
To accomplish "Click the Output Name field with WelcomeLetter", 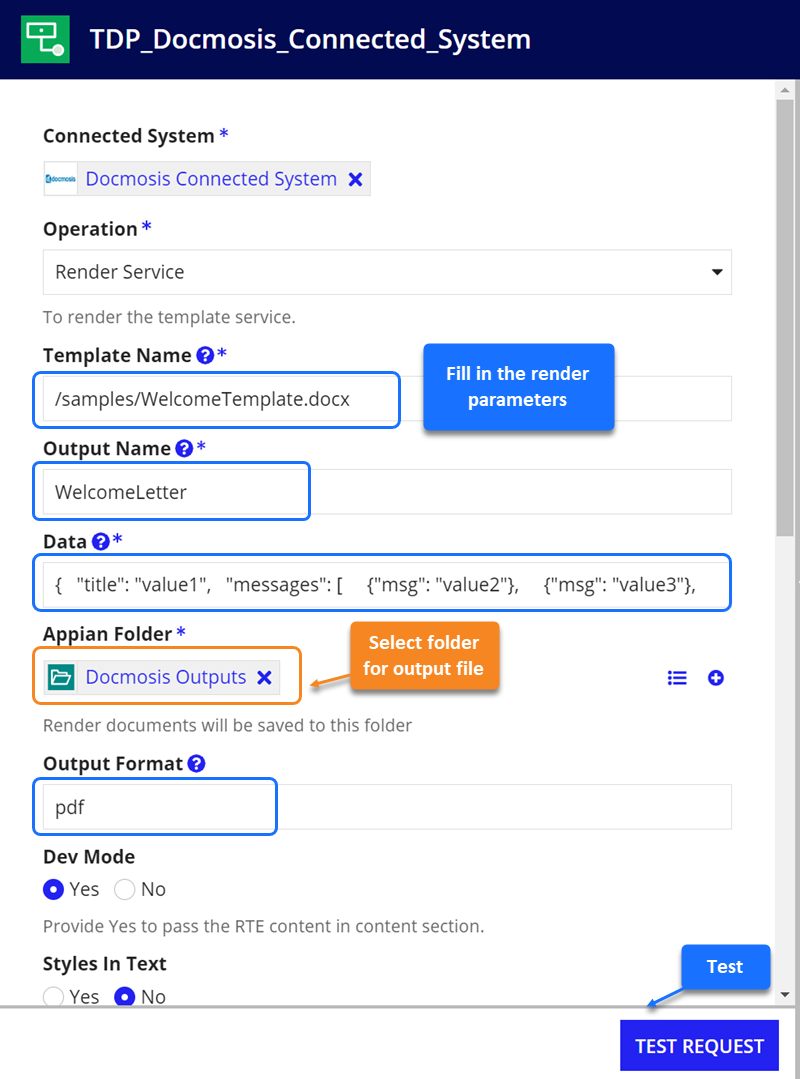I will tap(387, 492).
